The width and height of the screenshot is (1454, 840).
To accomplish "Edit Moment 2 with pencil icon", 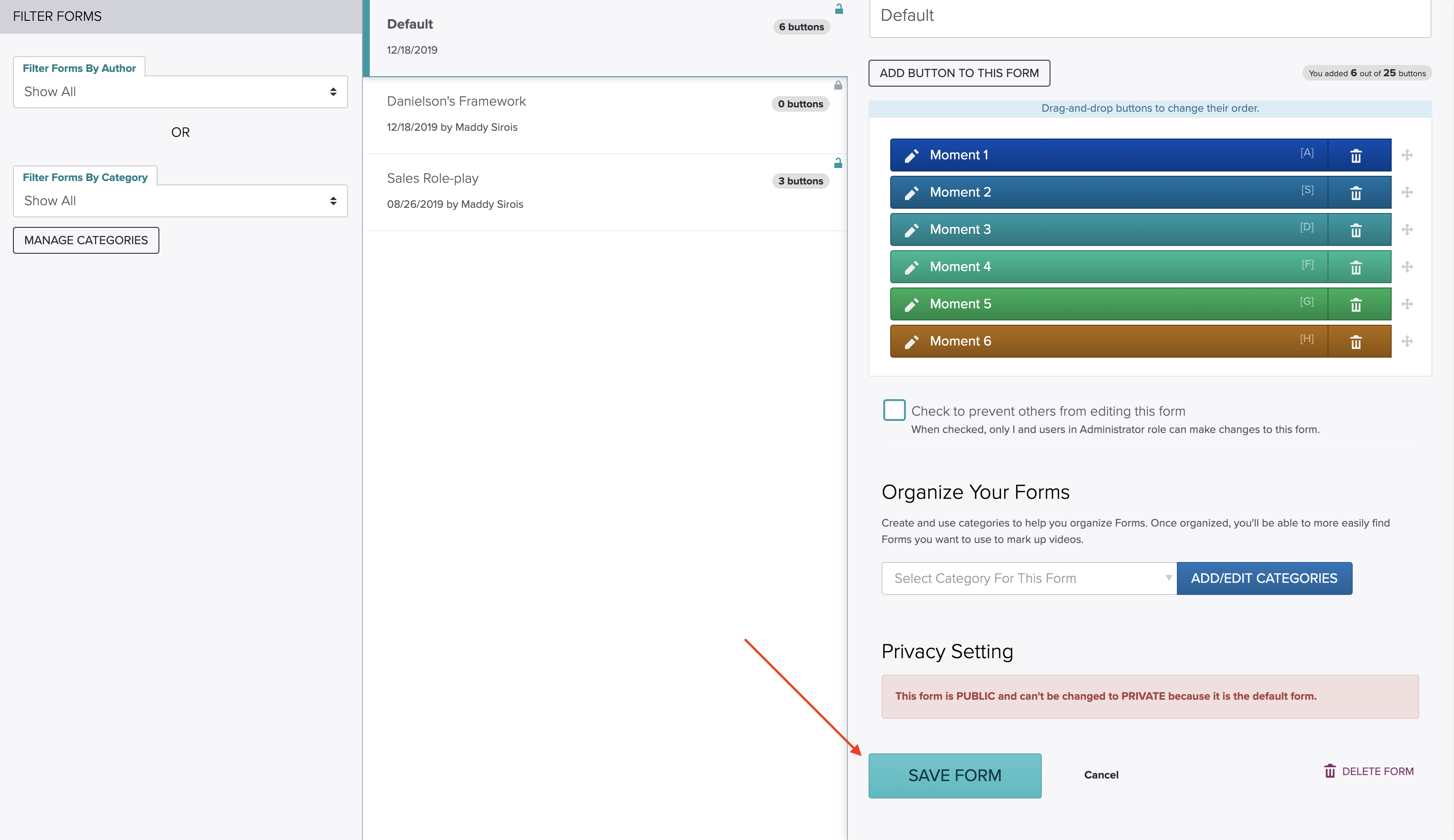I will [911, 193].
